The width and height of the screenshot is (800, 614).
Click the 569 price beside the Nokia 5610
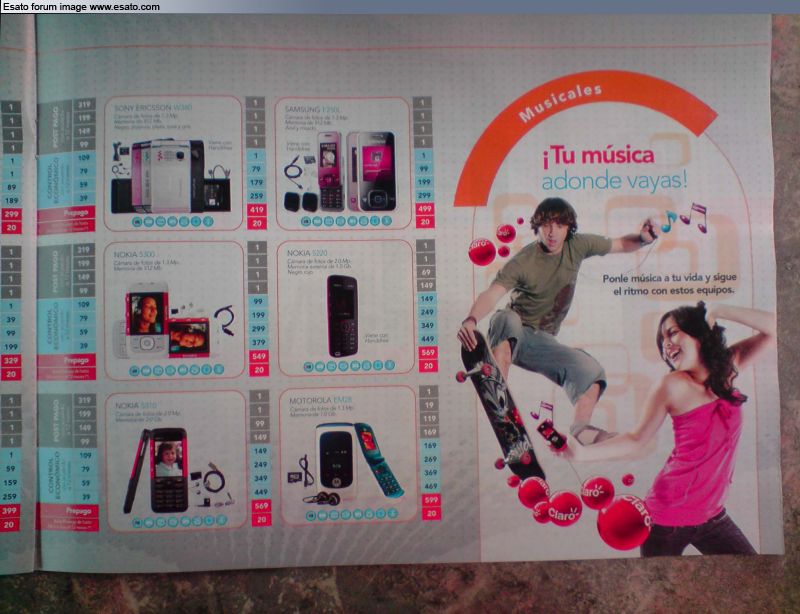tap(261, 505)
